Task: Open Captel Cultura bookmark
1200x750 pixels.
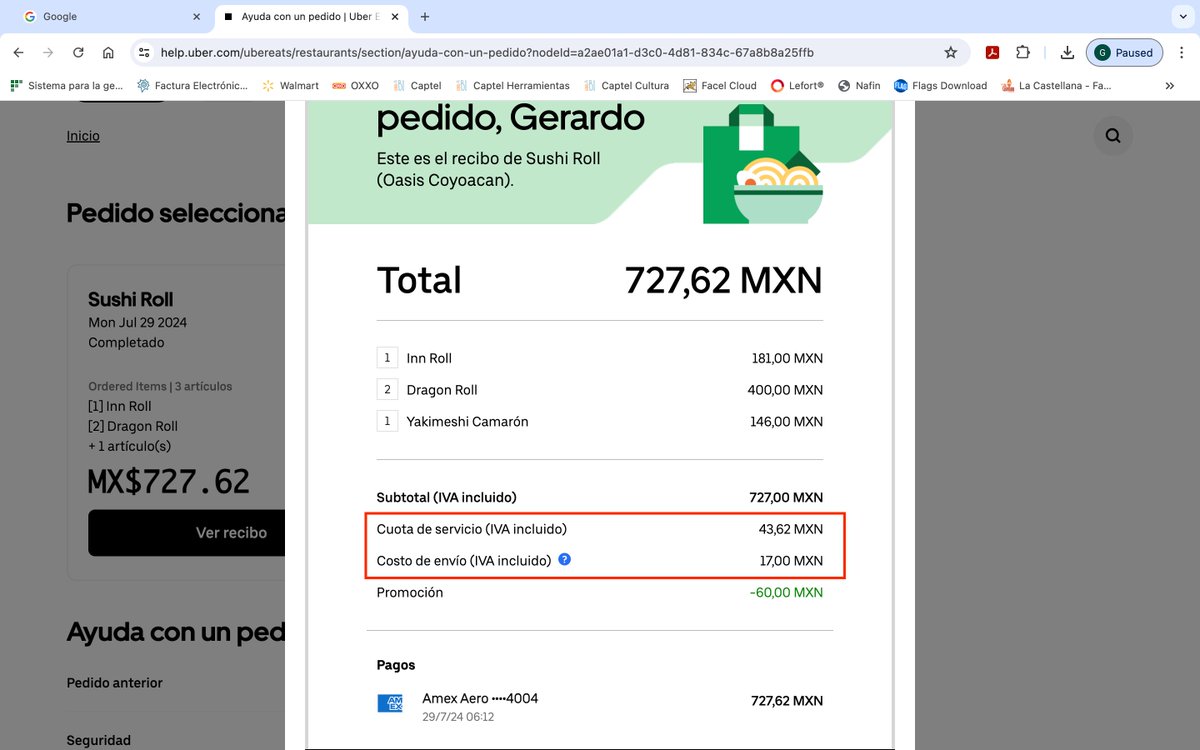Action: pos(626,86)
